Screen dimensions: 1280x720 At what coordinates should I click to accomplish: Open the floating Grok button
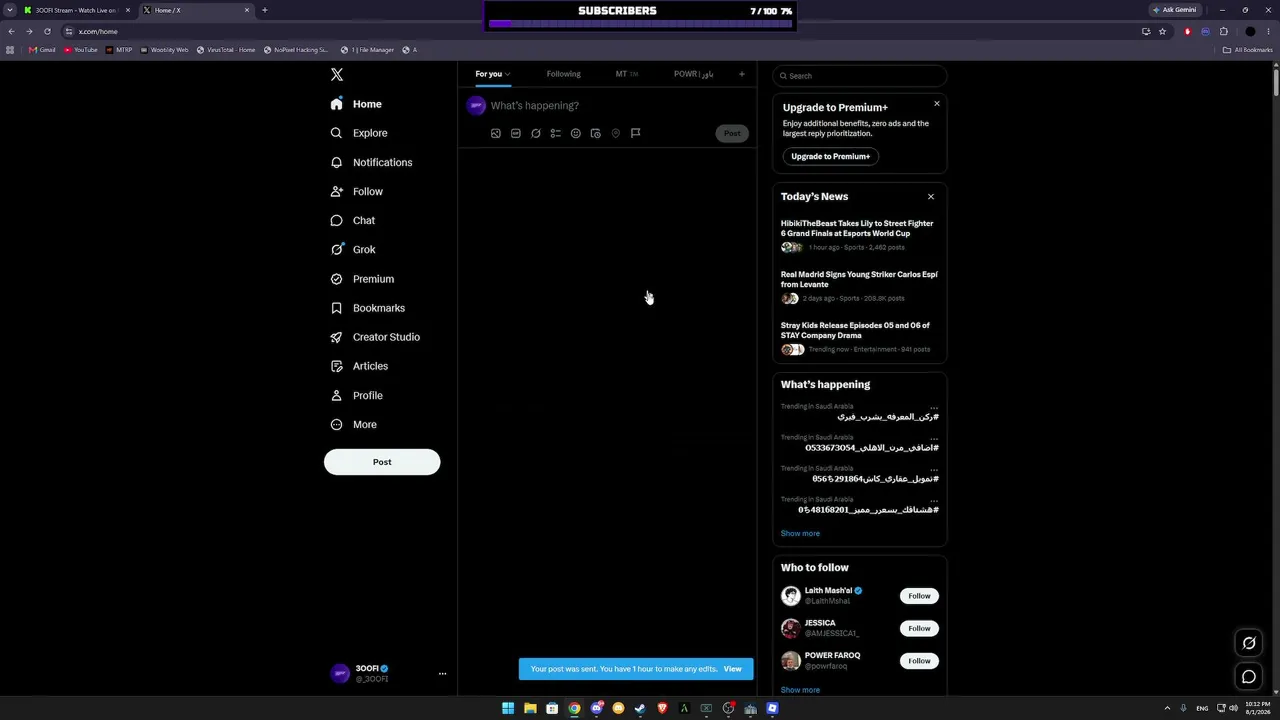tap(1249, 643)
